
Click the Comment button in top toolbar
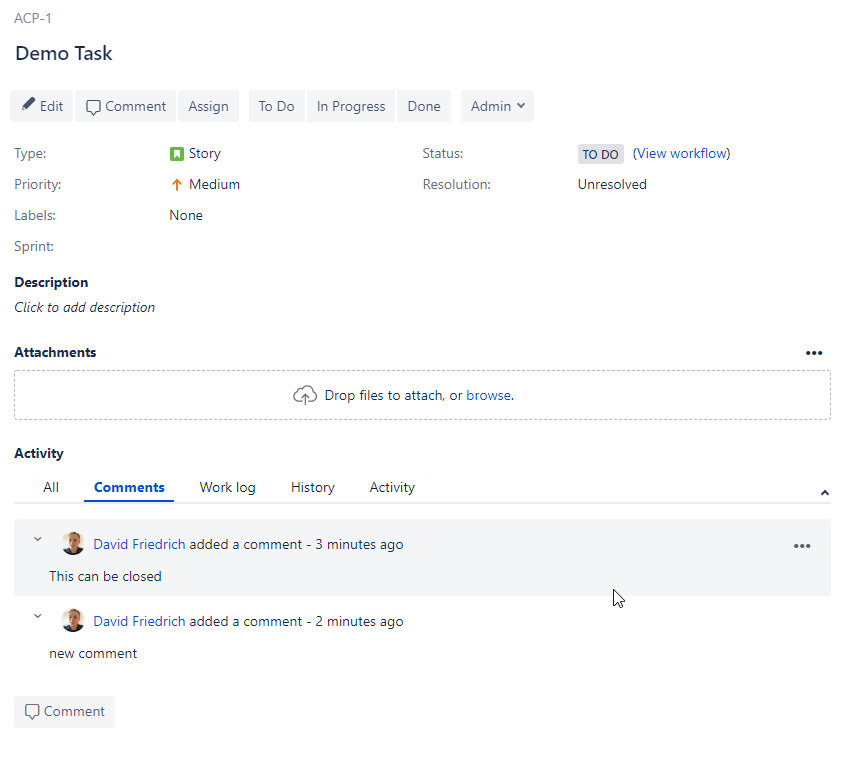126,106
